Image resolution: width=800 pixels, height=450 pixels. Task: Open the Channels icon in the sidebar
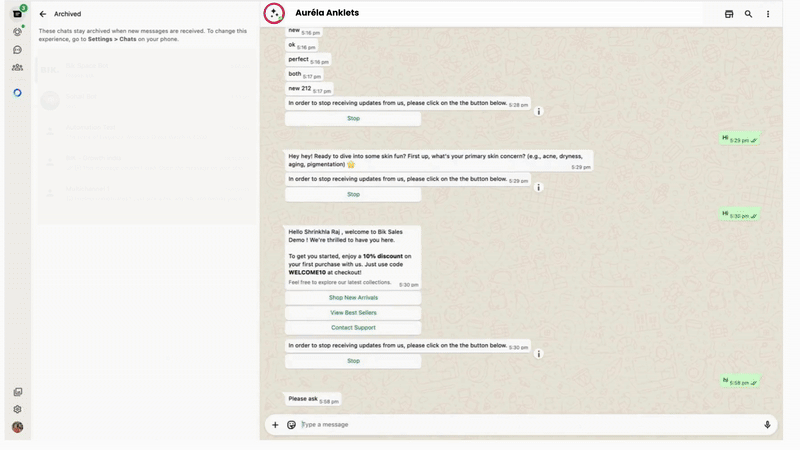pyautogui.click(x=17, y=50)
